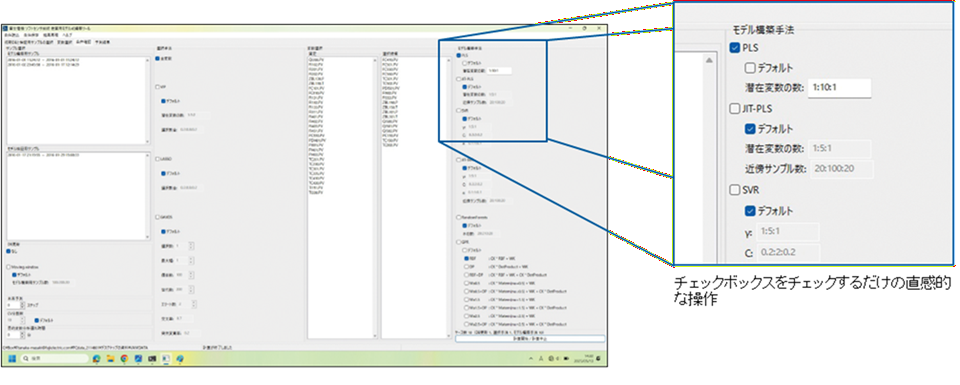The image size is (960, 385).
Task: Toggle デフォルト under SVR in enlarged callout
Action: (x=749, y=211)
